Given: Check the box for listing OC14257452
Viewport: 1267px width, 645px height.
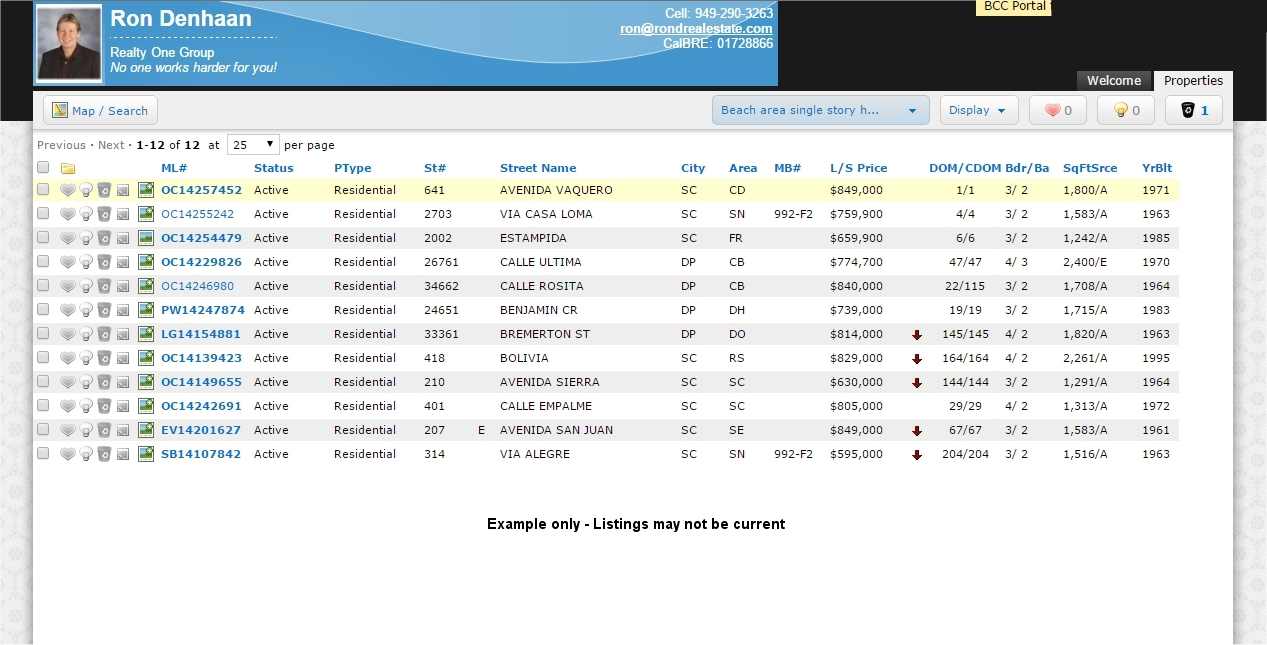Looking at the screenshot, I should pos(43,189).
